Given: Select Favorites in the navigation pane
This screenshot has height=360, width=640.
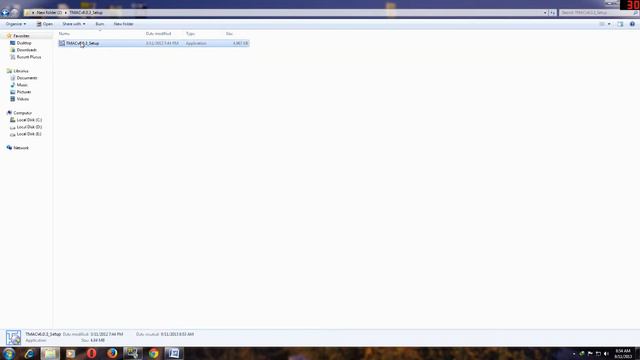Looking at the screenshot, I should pos(21,36).
